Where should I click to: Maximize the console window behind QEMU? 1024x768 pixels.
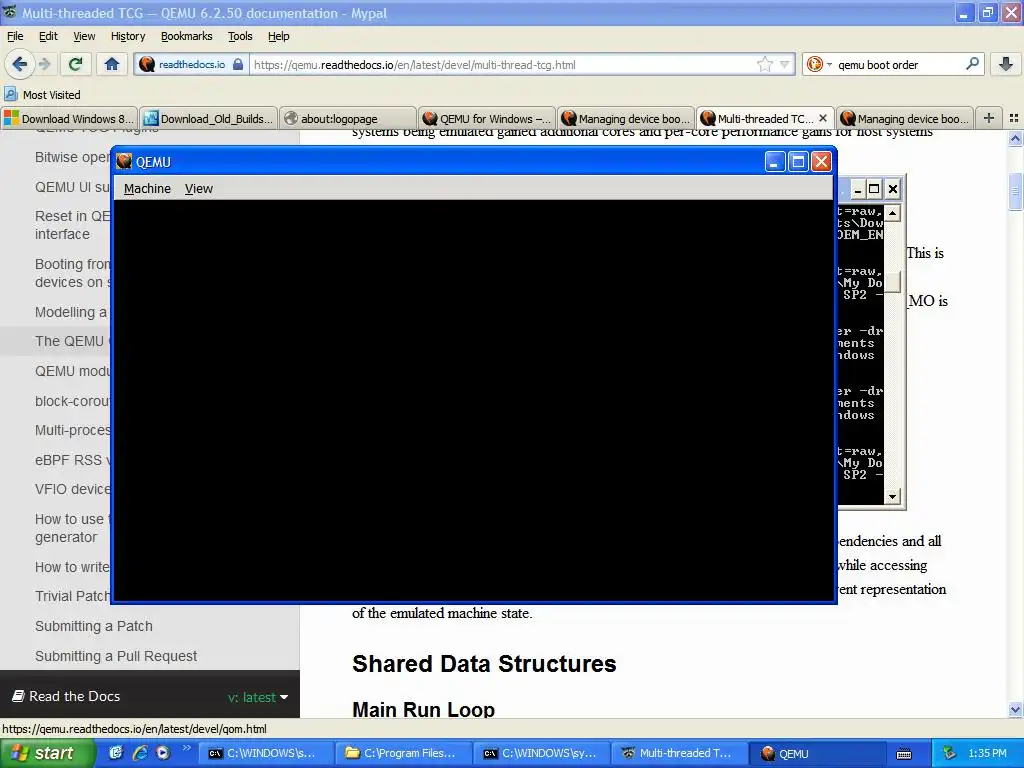[874, 189]
